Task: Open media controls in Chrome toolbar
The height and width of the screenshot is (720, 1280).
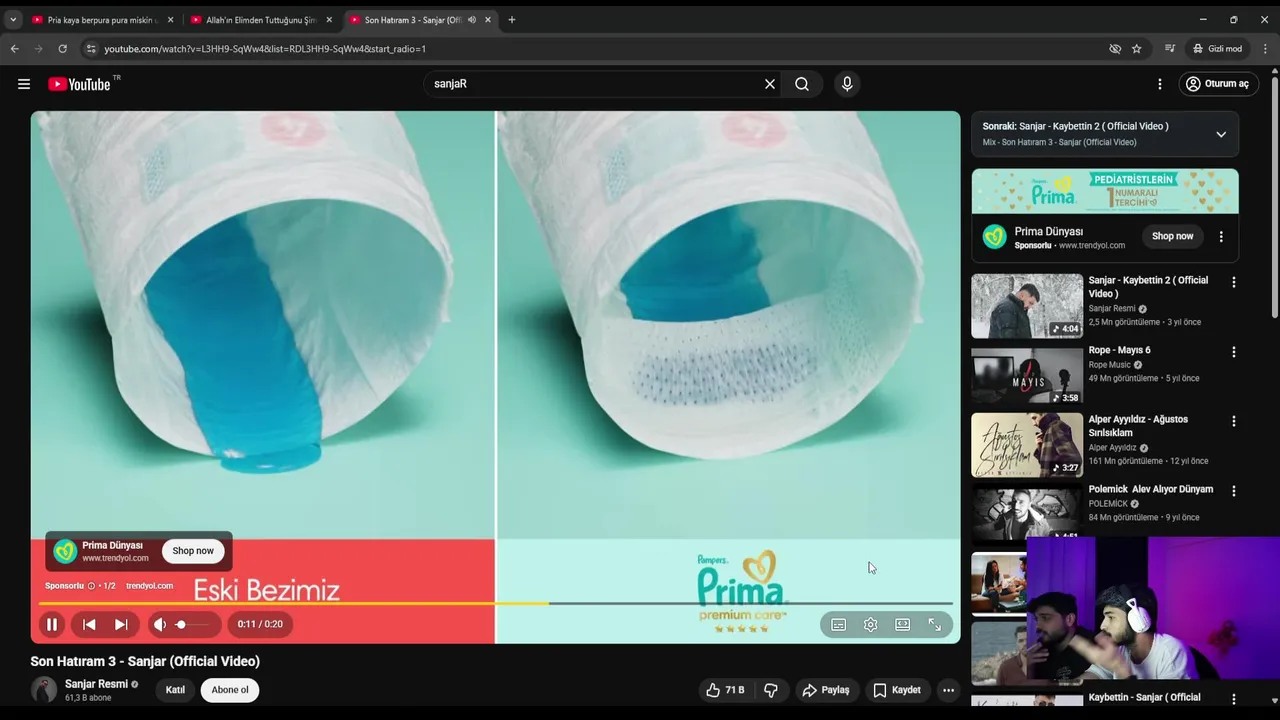Action: (x=1169, y=48)
